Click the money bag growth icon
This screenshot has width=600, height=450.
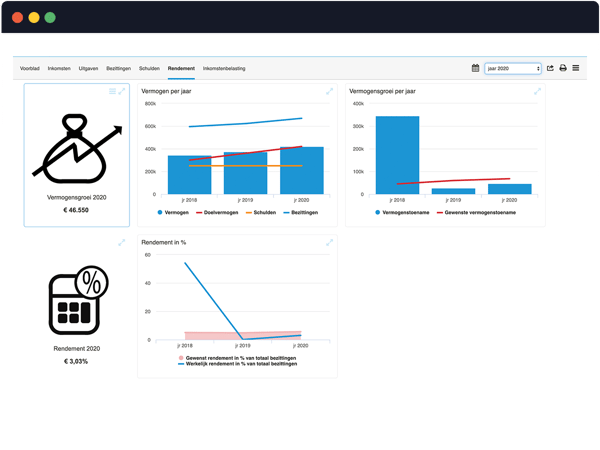click(x=77, y=149)
